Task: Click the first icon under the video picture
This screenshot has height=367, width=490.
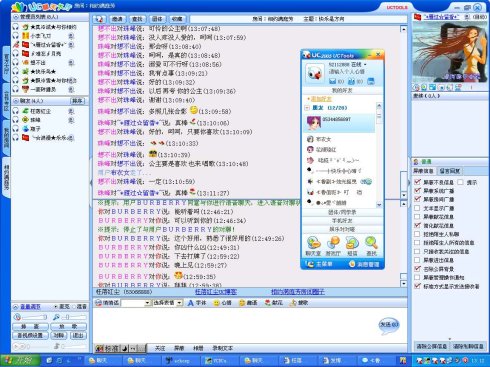Action: point(416,87)
